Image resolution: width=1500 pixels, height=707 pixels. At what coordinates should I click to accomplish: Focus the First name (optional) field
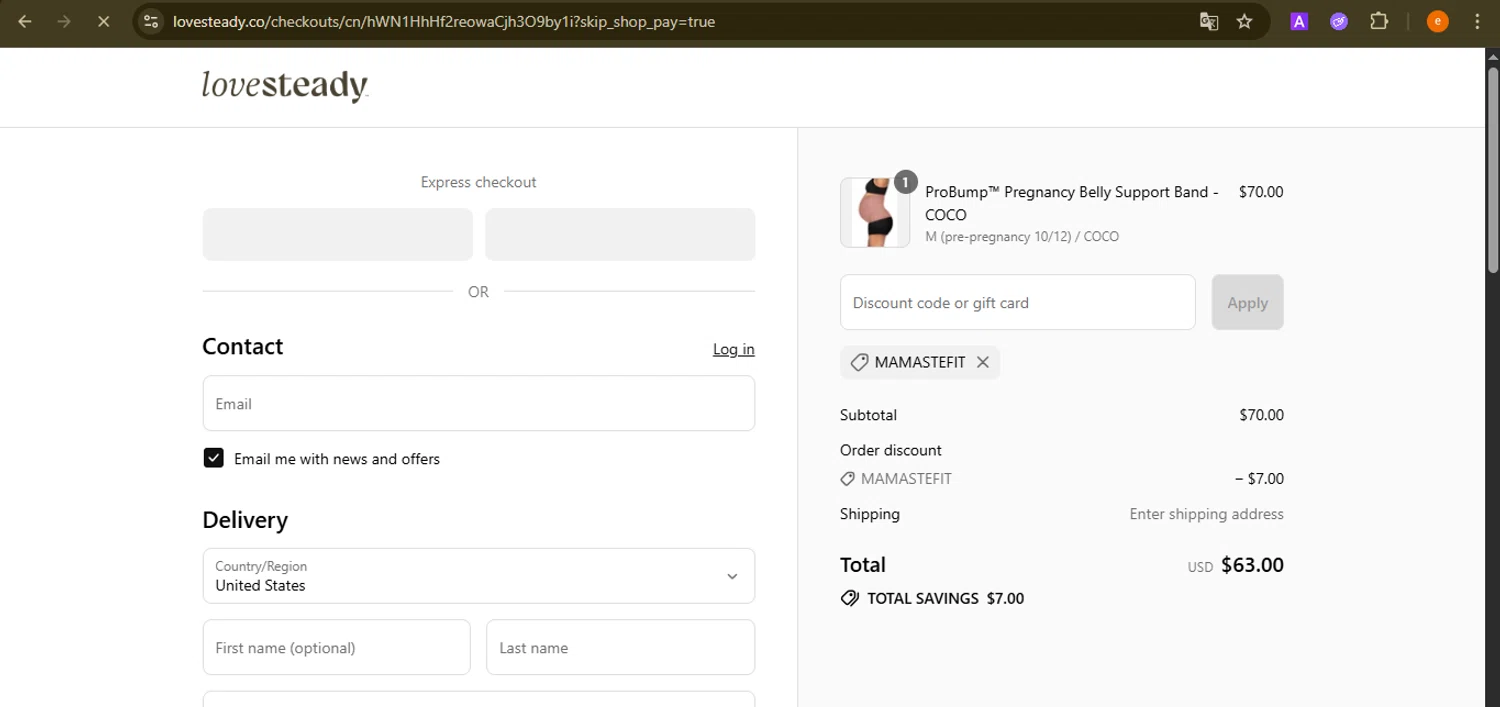coord(337,647)
